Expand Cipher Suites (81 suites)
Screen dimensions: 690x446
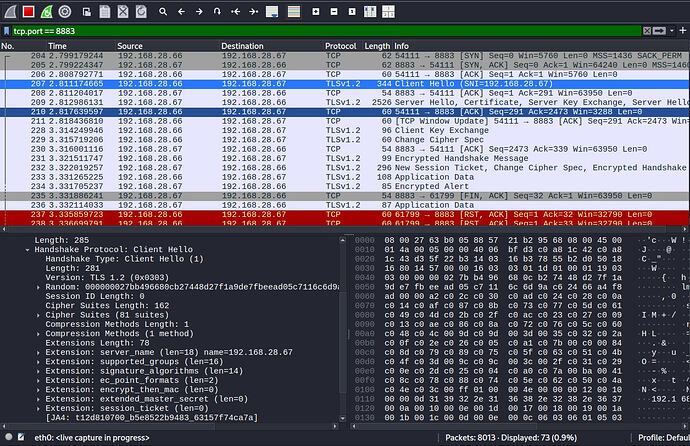(38, 315)
